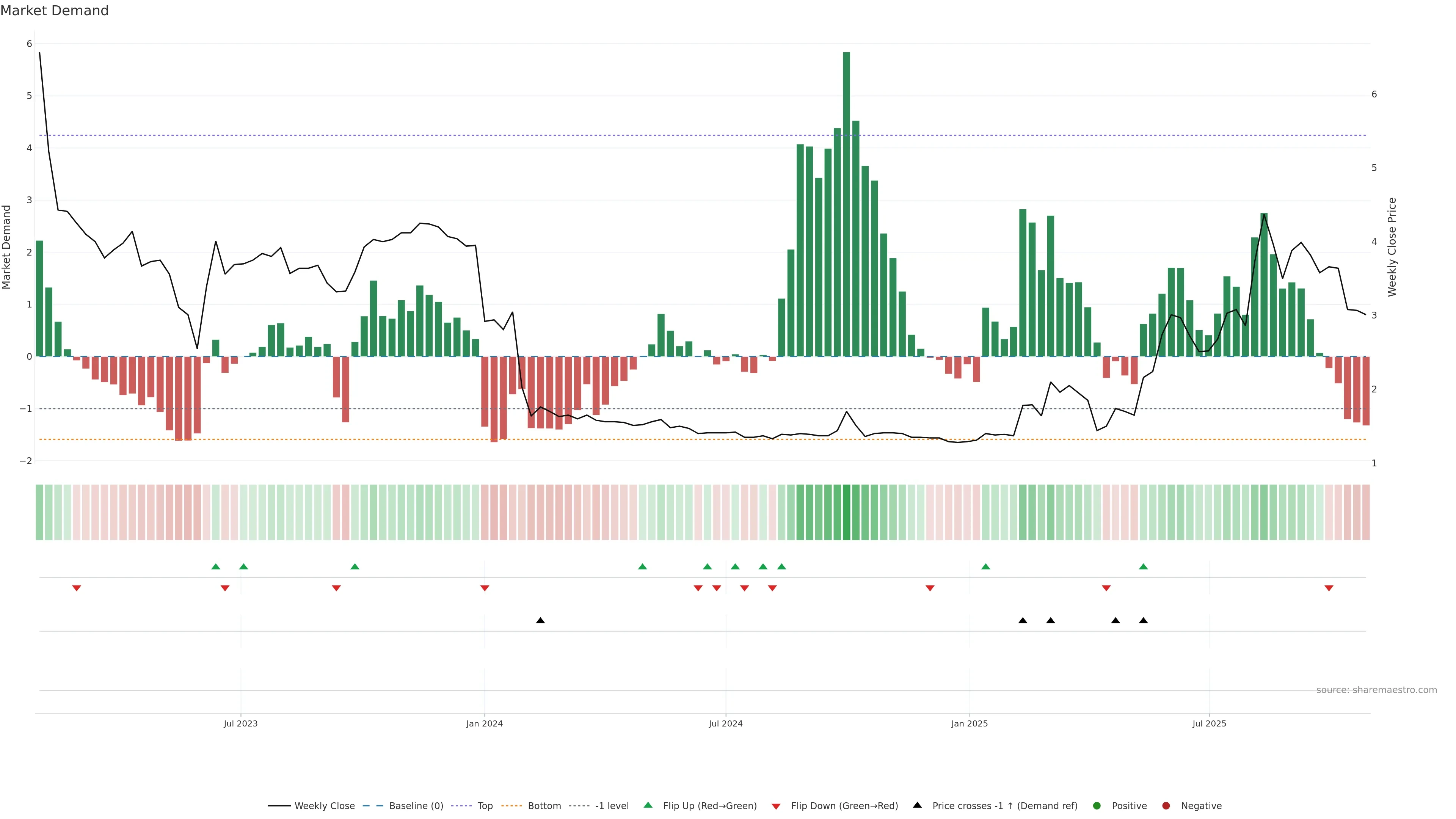This screenshot has width=1456, height=819.
Task: Click red Flip Down triangle legend icon
Action: coord(776,806)
